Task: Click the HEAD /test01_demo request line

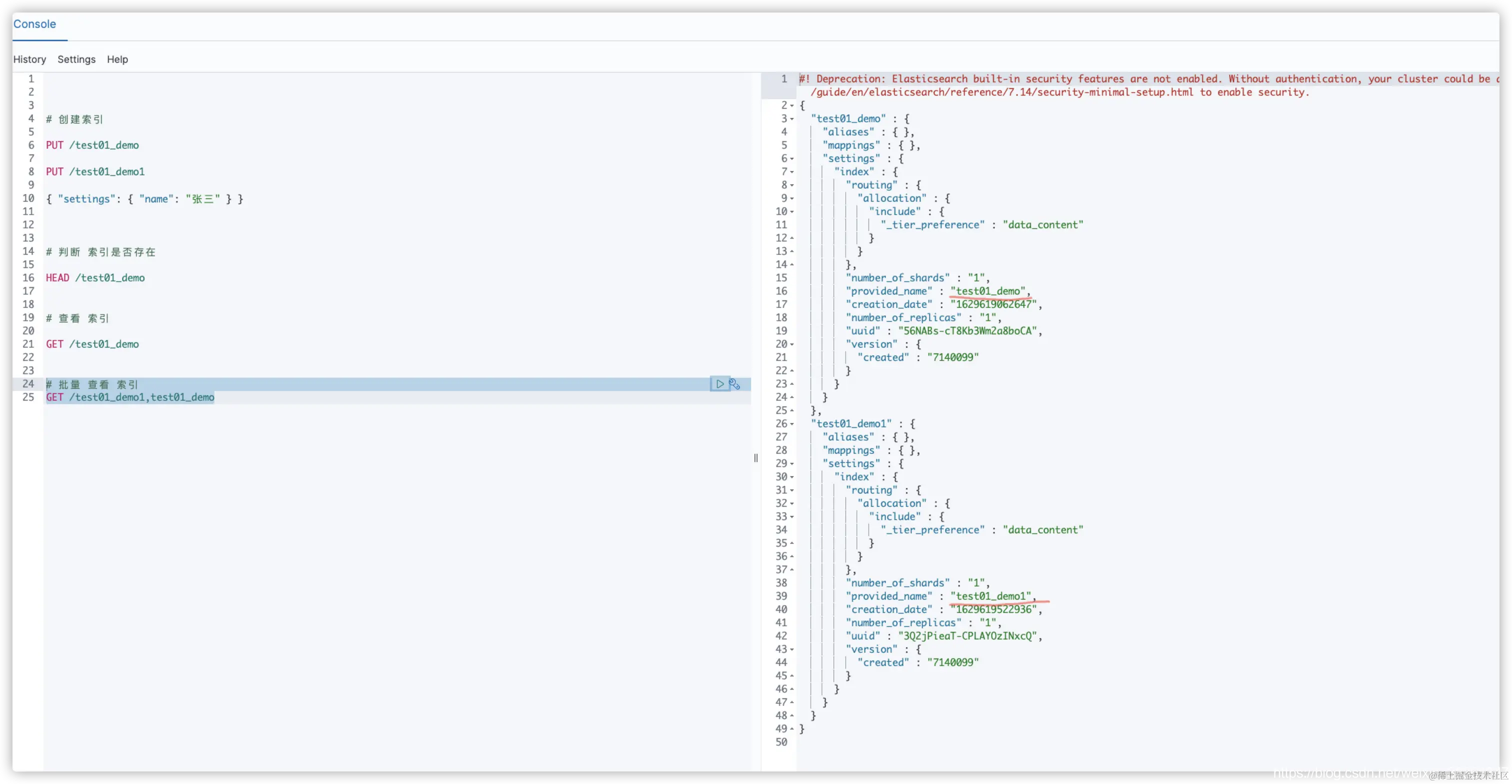Action: click(95, 278)
